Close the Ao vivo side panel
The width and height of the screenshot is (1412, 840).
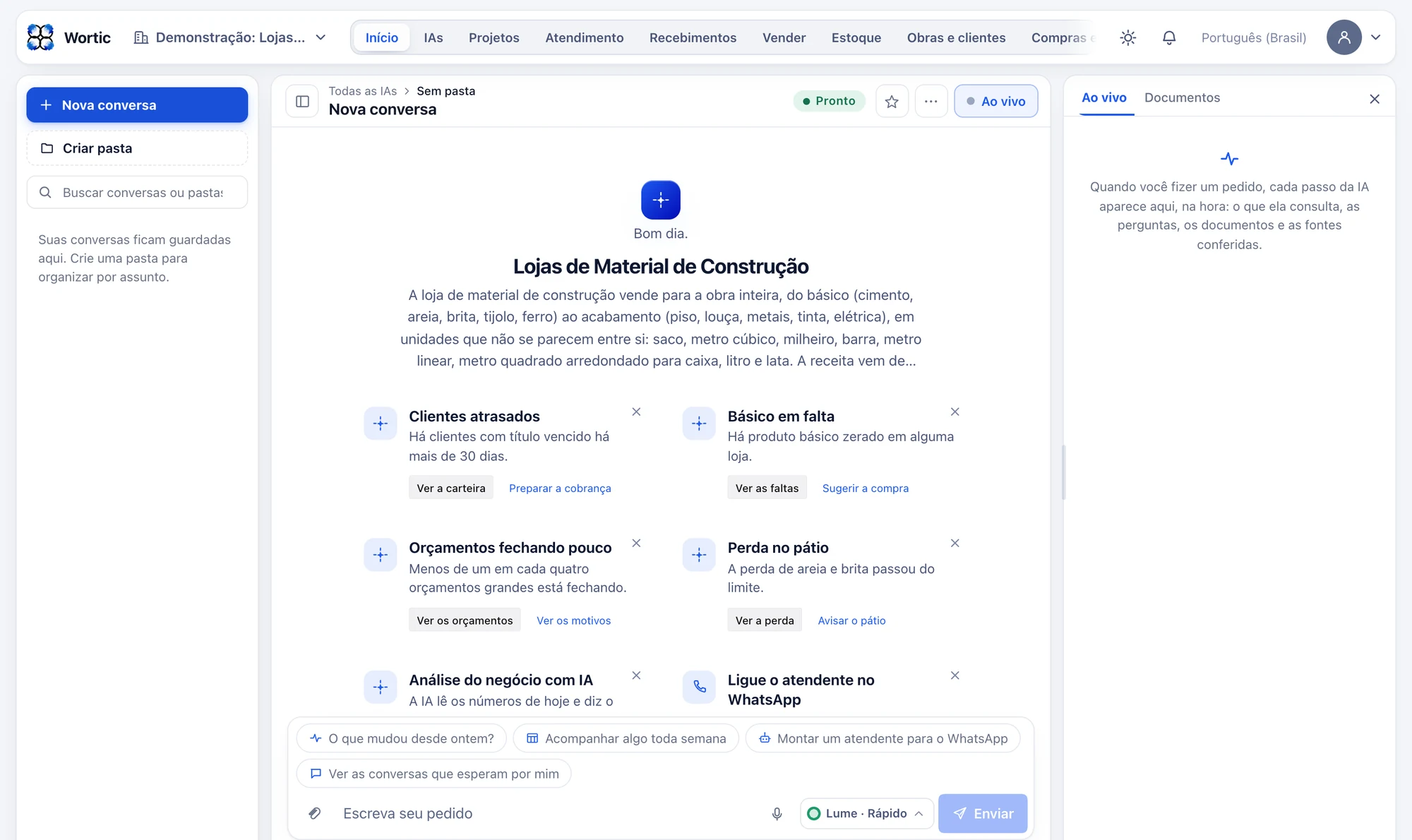(1374, 99)
